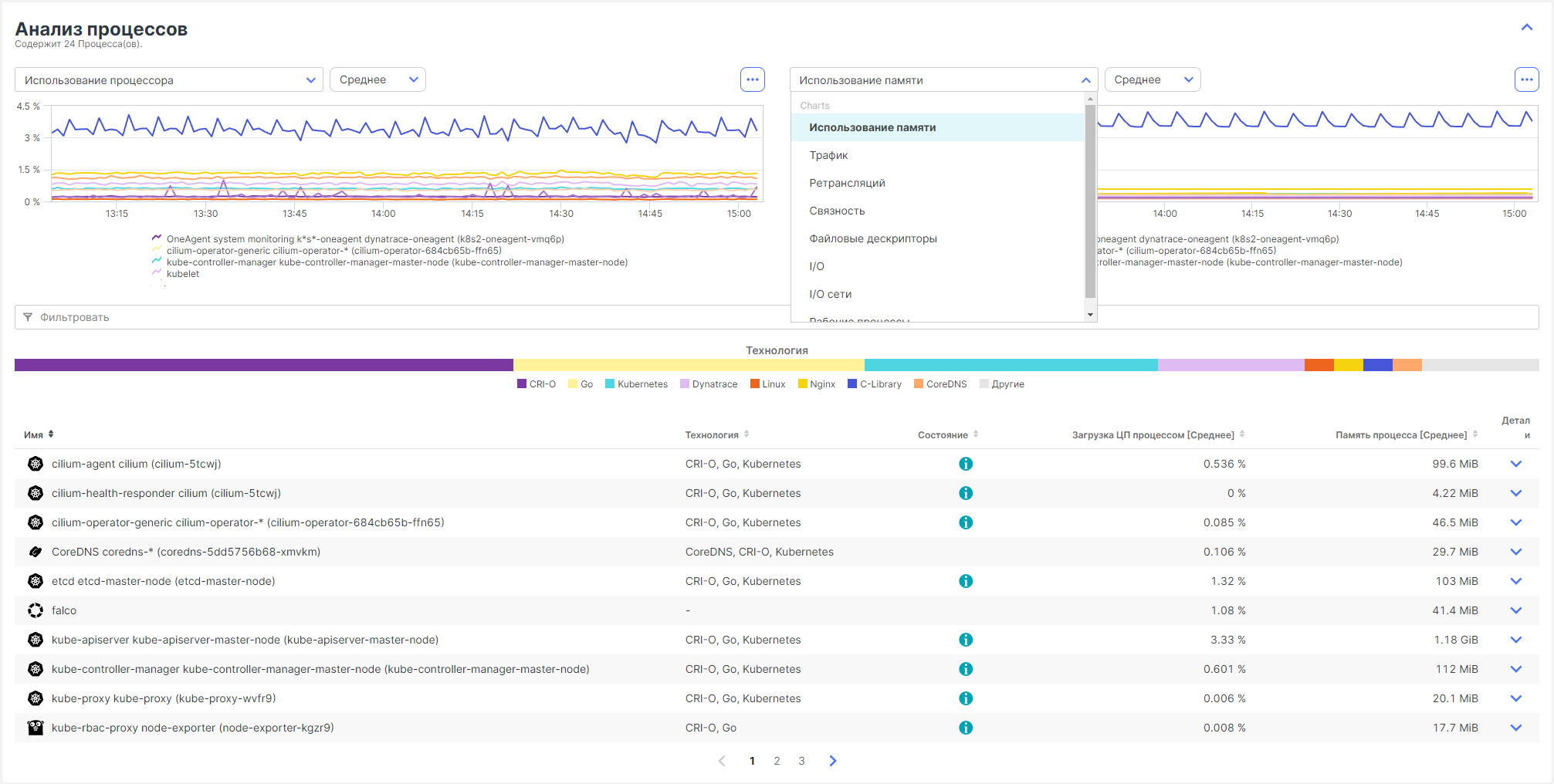Click the purple CRI-O technology bar segment

[x=263, y=365]
